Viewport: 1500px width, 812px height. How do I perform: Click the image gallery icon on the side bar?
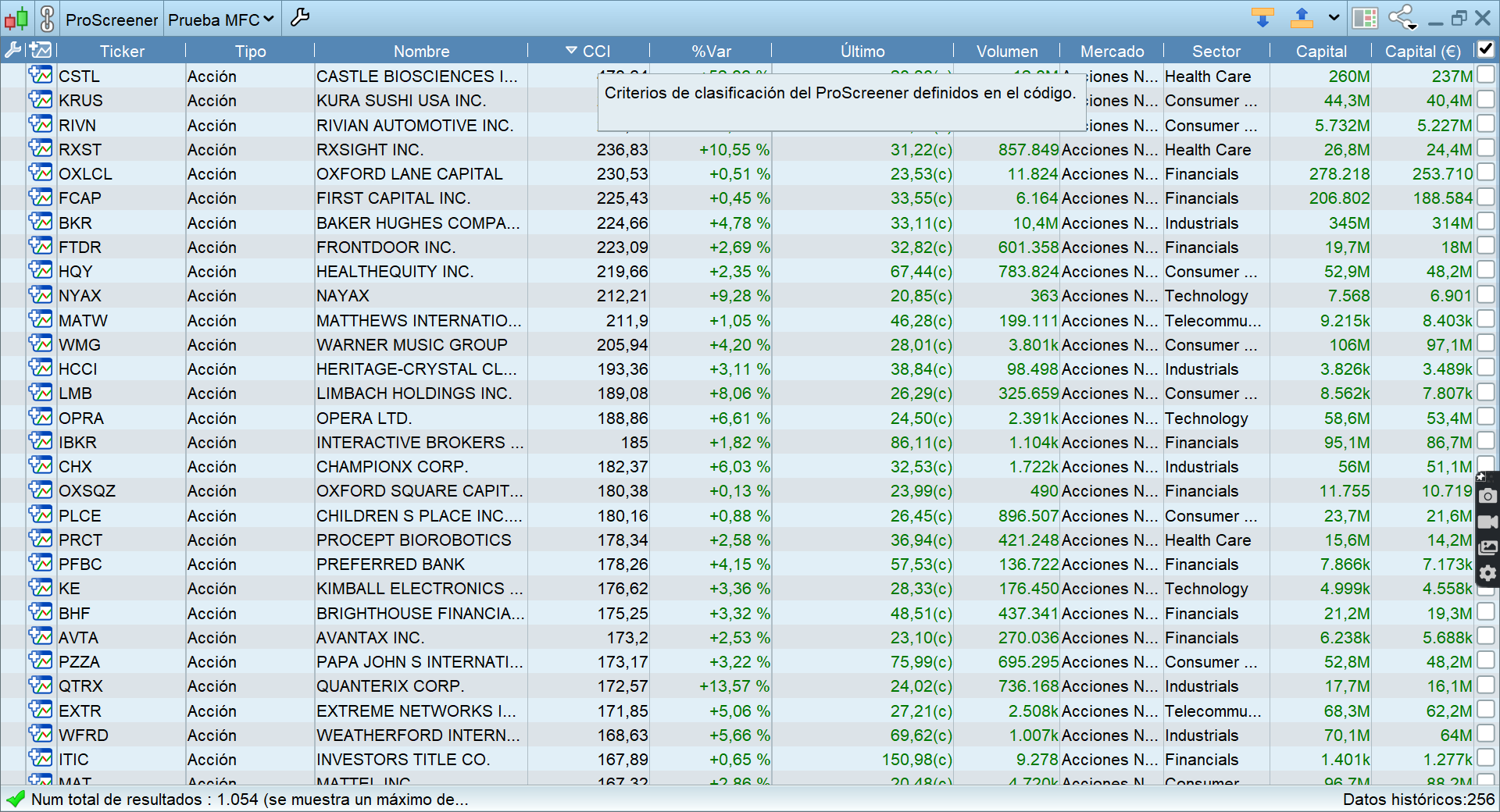coord(1487,547)
